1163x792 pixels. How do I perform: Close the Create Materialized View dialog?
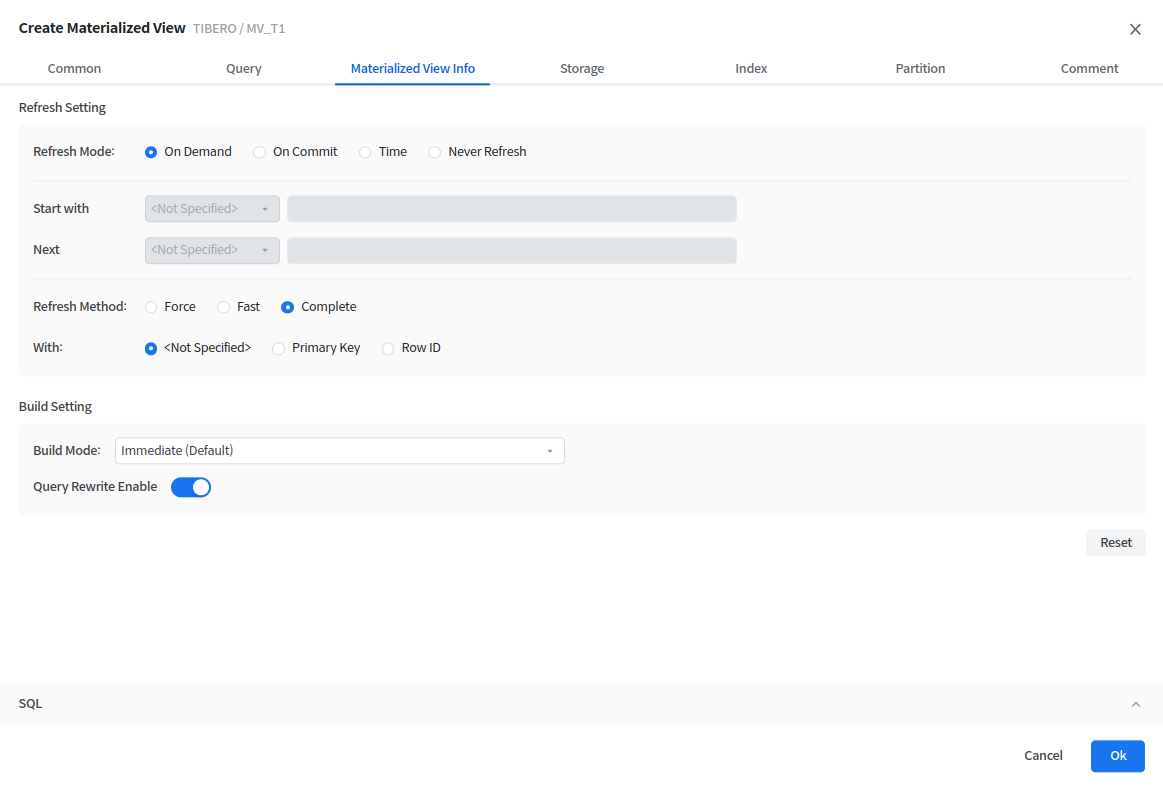click(x=1135, y=29)
